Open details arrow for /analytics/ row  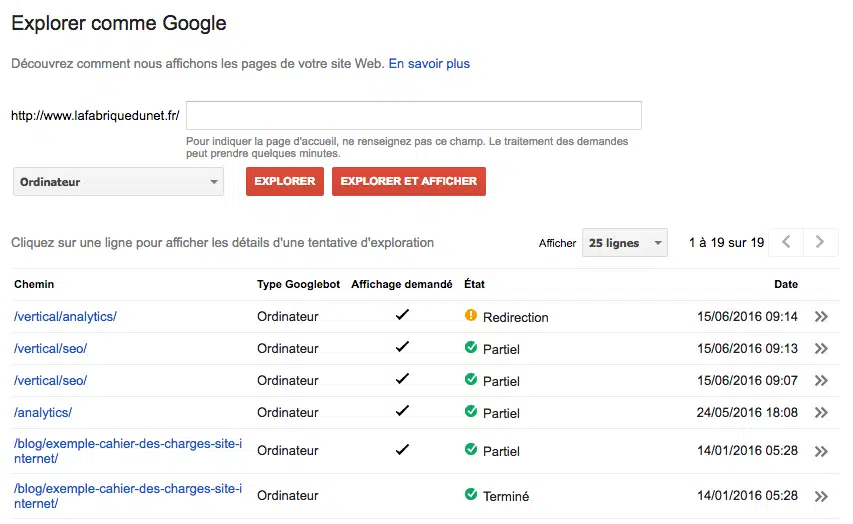coord(821,413)
